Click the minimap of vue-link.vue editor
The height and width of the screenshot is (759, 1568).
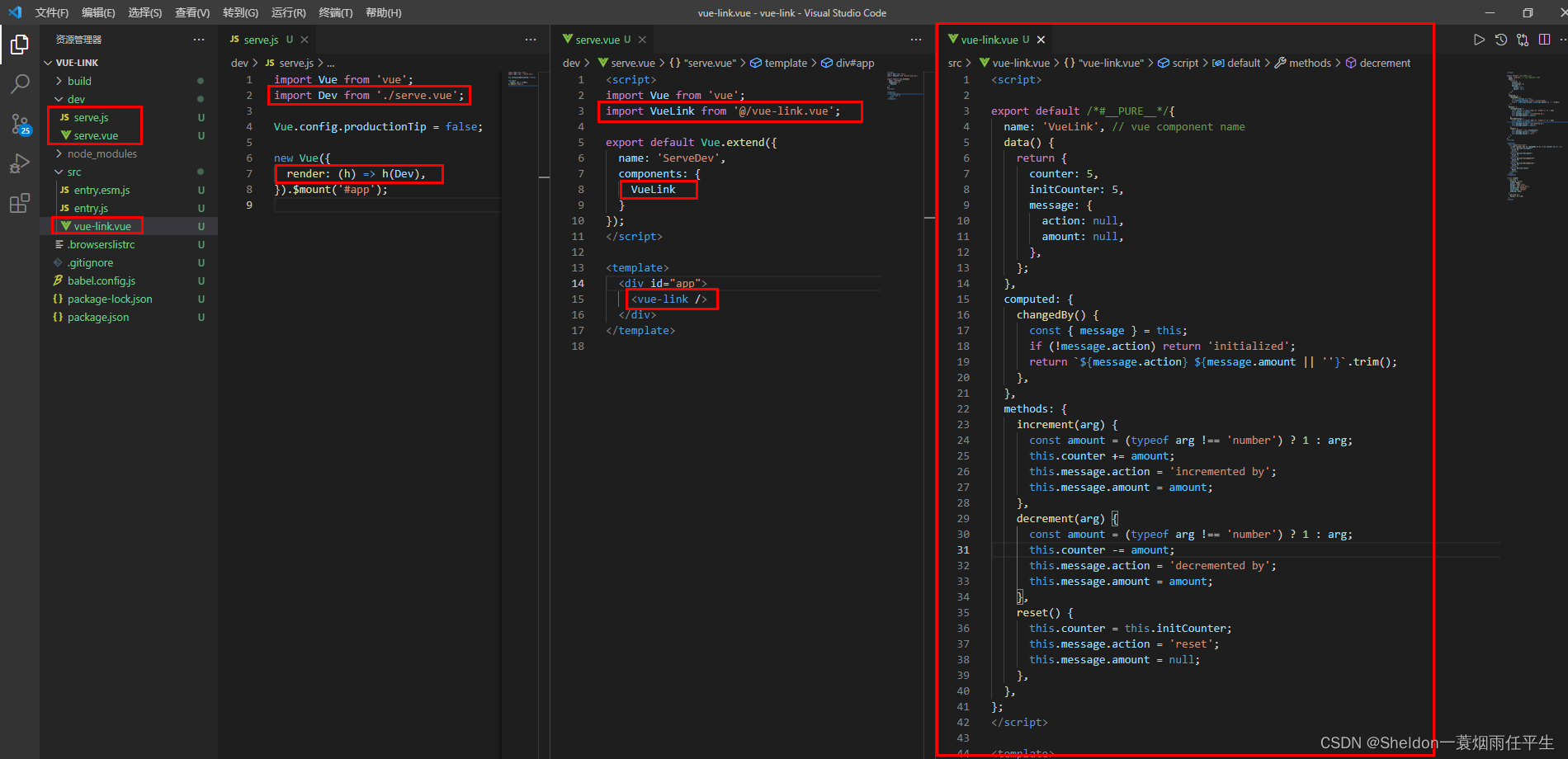tap(1534, 136)
